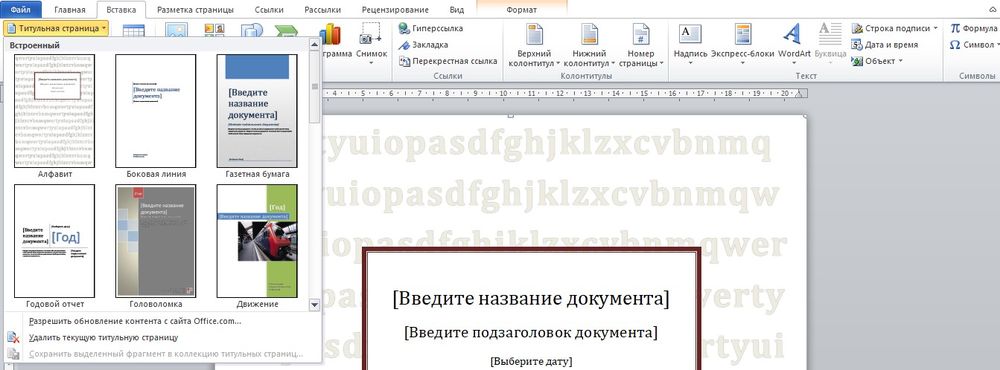Open Экспресс-блоки quick parts
Screen dimensions: 1000x370
[x=742, y=43]
